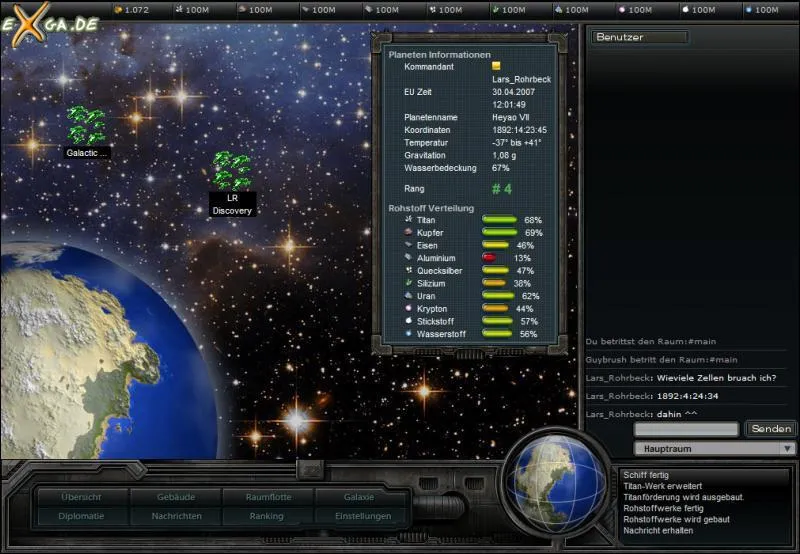Click chat message 'Wieviele Zellen bruach ich?'
Image resolution: width=800 pixels, height=554 pixels.
coord(716,378)
